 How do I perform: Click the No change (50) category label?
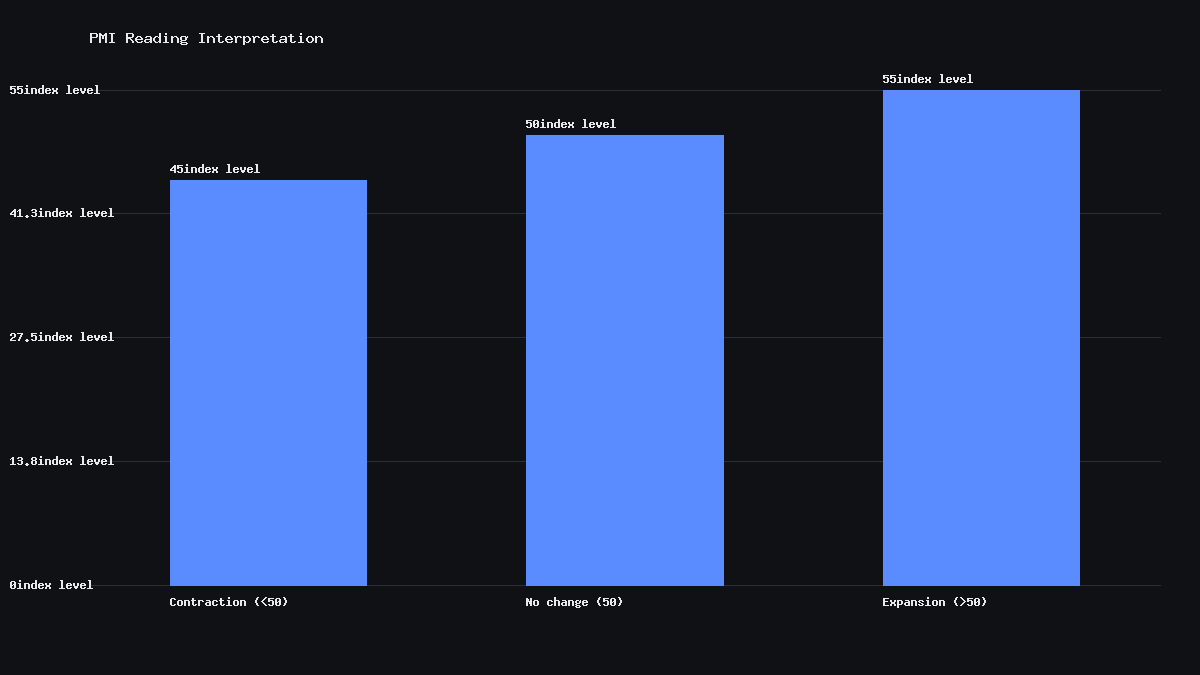pos(574,602)
